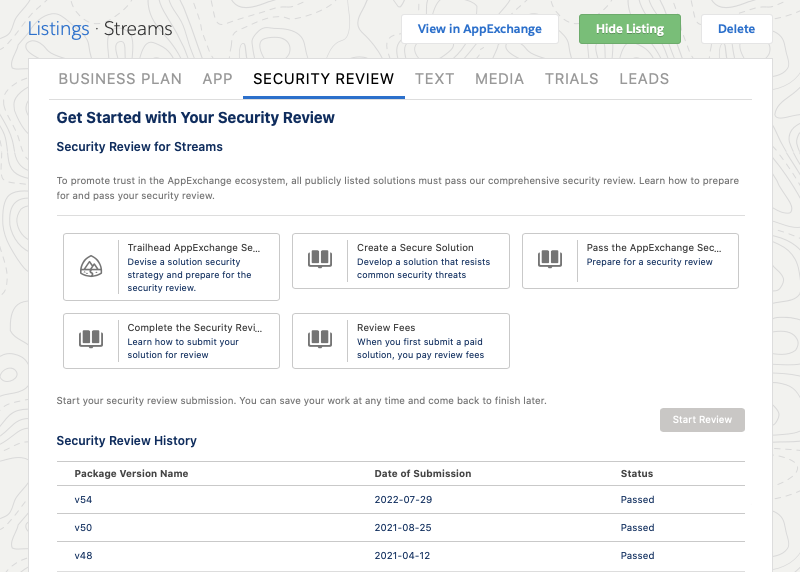Open the Business Plan tab
Image resolution: width=800 pixels, height=572 pixels.
point(120,79)
